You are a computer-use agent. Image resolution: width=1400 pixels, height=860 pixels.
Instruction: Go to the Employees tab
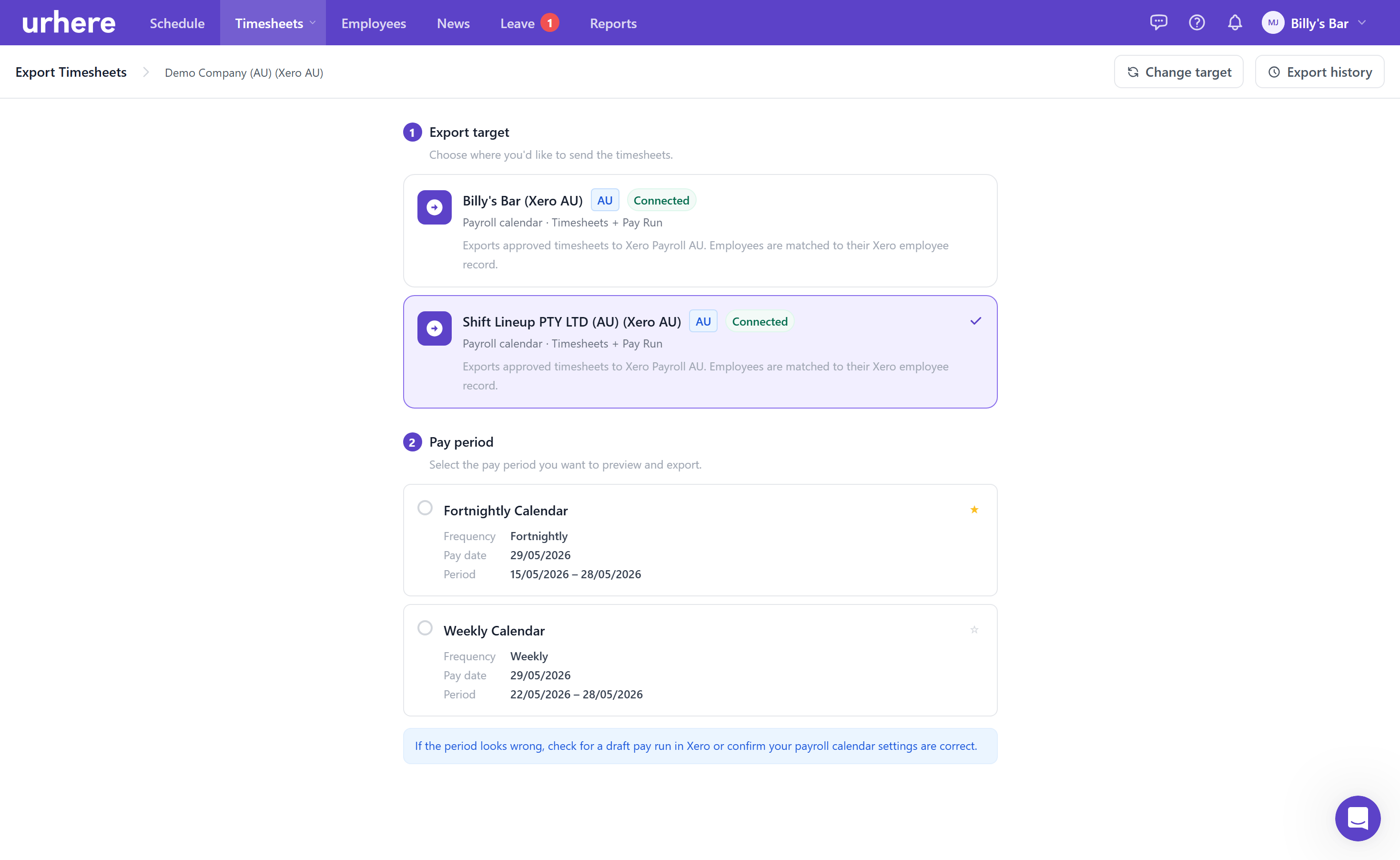374,23
